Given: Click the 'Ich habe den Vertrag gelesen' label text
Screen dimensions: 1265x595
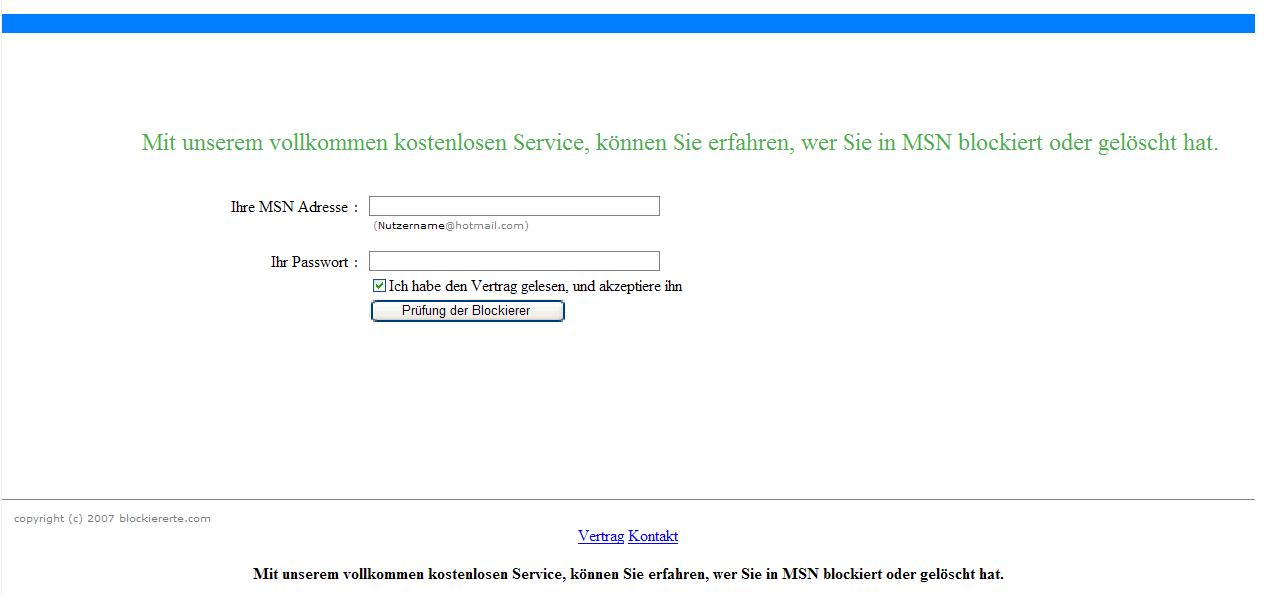Looking at the screenshot, I should pos(535,286).
